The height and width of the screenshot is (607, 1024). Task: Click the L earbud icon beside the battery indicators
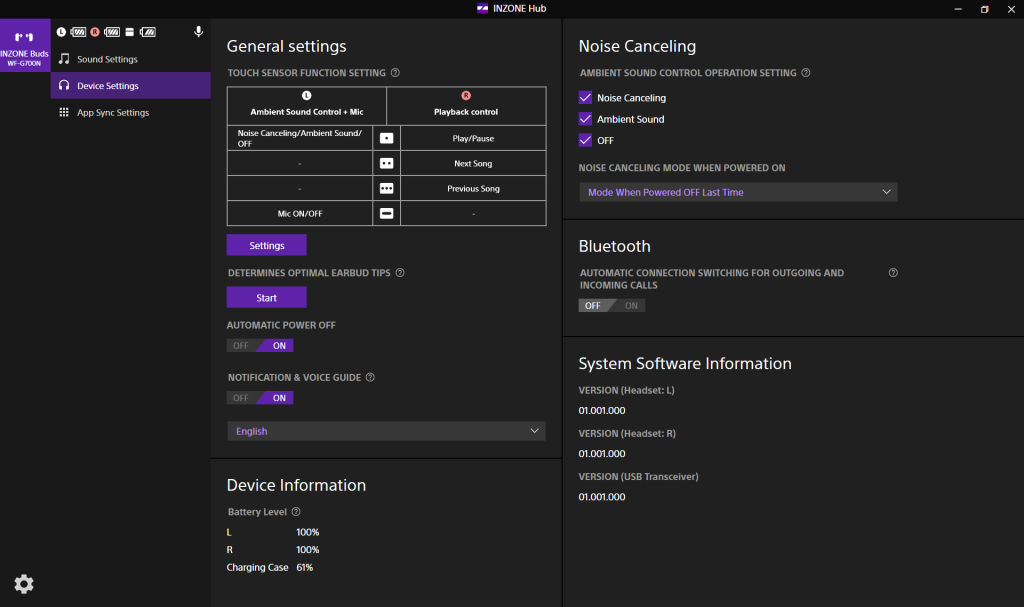pyautogui.click(x=61, y=32)
